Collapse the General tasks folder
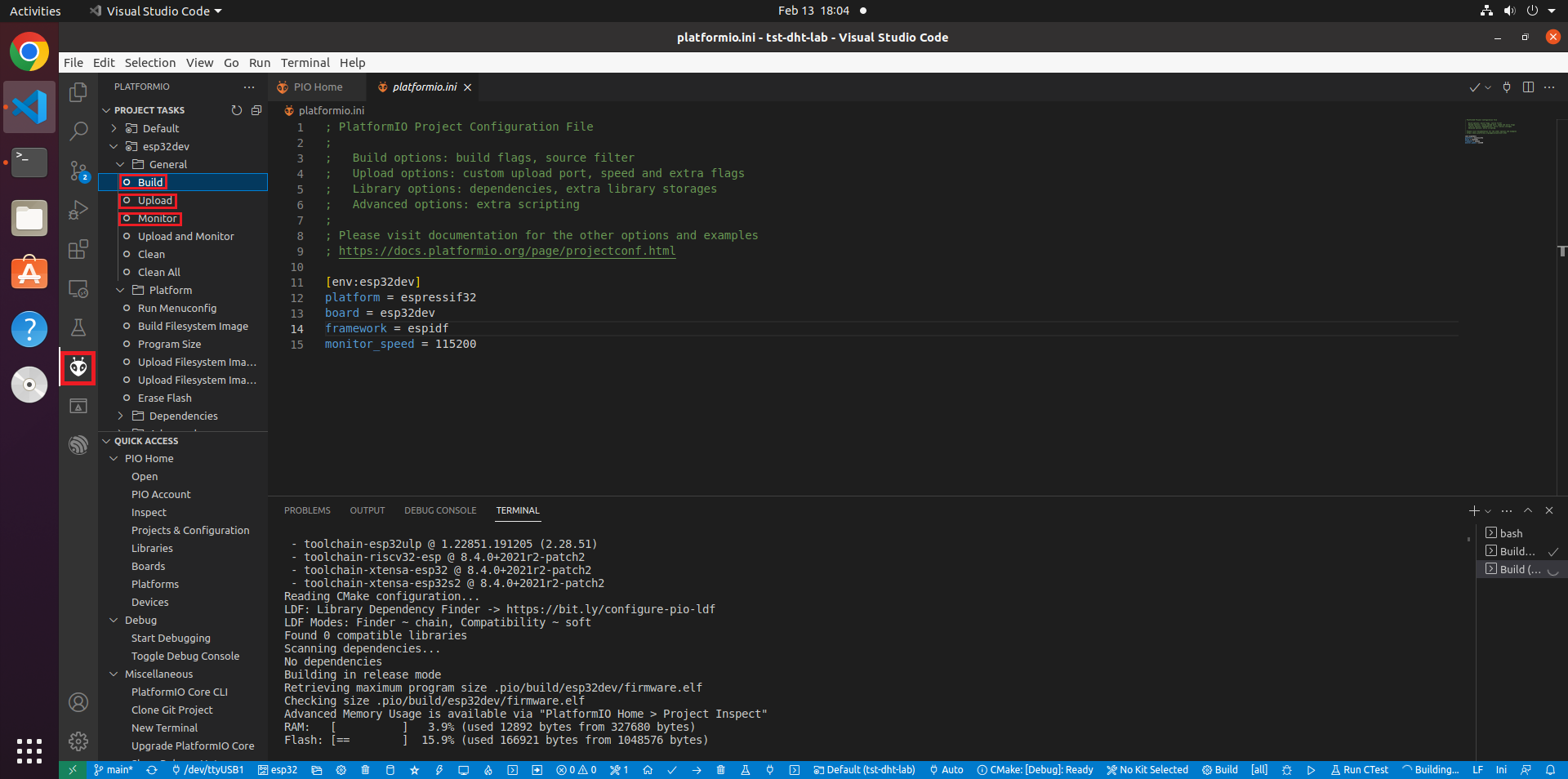The image size is (1568, 779). (121, 164)
